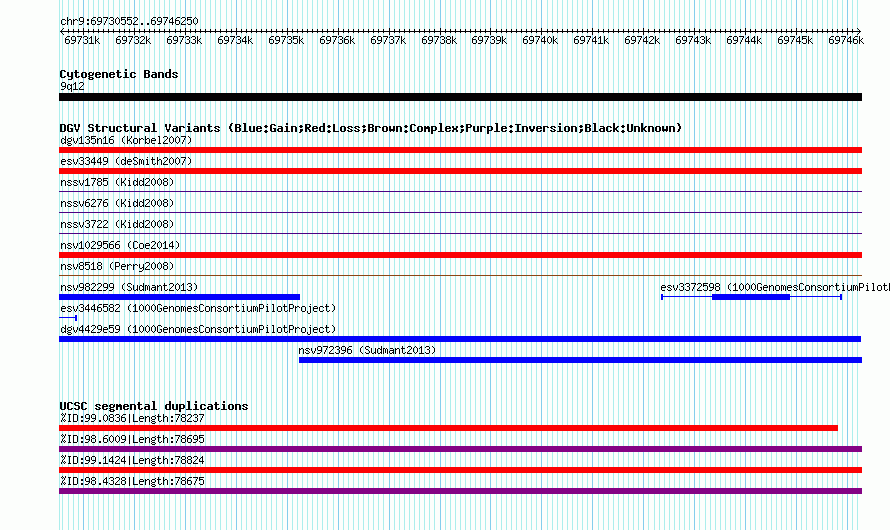Image resolution: width=890 pixels, height=530 pixels.
Task: Click the nssv1785 (Kidd2008) label
Action: coord(117,182)
